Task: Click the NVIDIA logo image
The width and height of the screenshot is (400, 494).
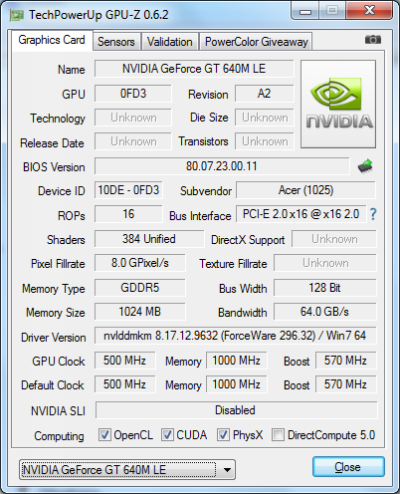Action: click(x=338, y=104)
